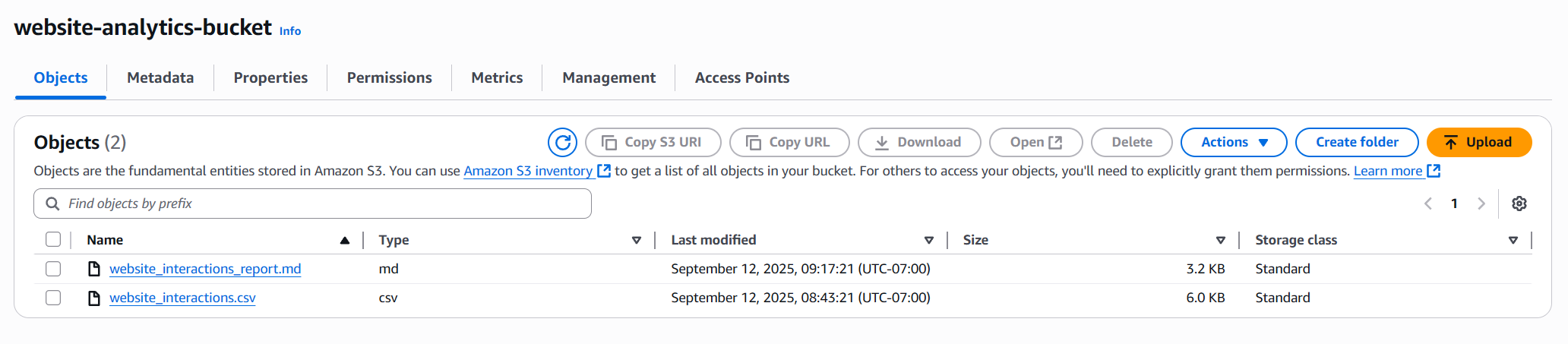Click Copy S3 URI button

pos(653,142)
